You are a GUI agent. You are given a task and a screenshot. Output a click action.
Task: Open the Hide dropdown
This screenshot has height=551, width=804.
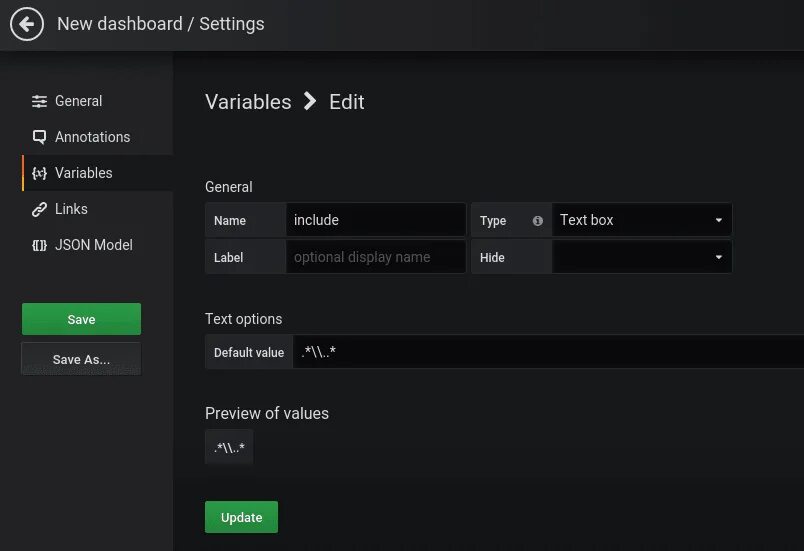pyautogui.click(x=641, y=257)
